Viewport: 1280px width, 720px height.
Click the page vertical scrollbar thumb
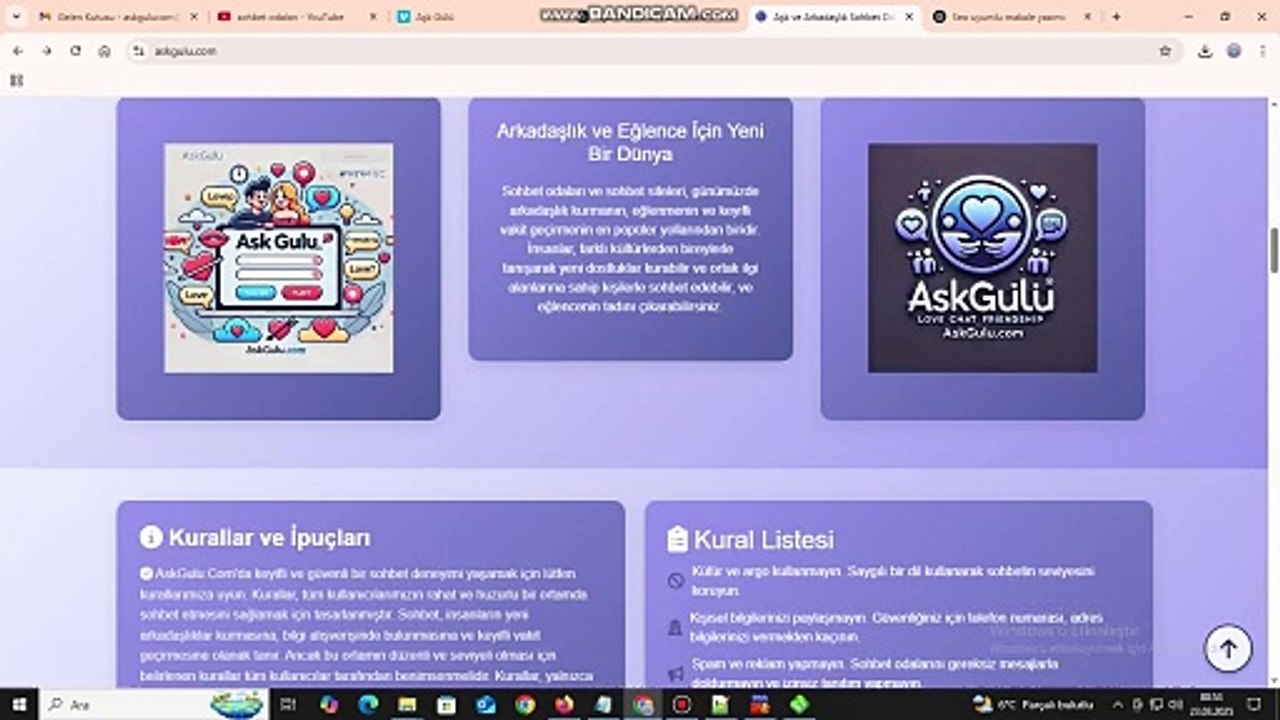point(1273,250)
